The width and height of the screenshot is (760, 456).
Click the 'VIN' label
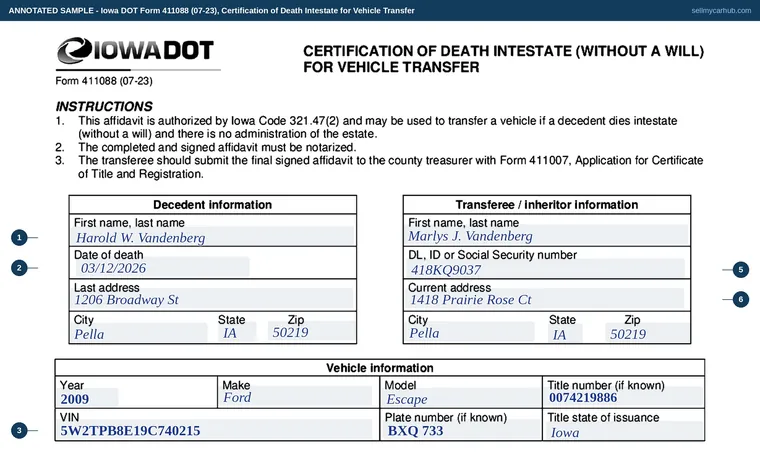69,417
